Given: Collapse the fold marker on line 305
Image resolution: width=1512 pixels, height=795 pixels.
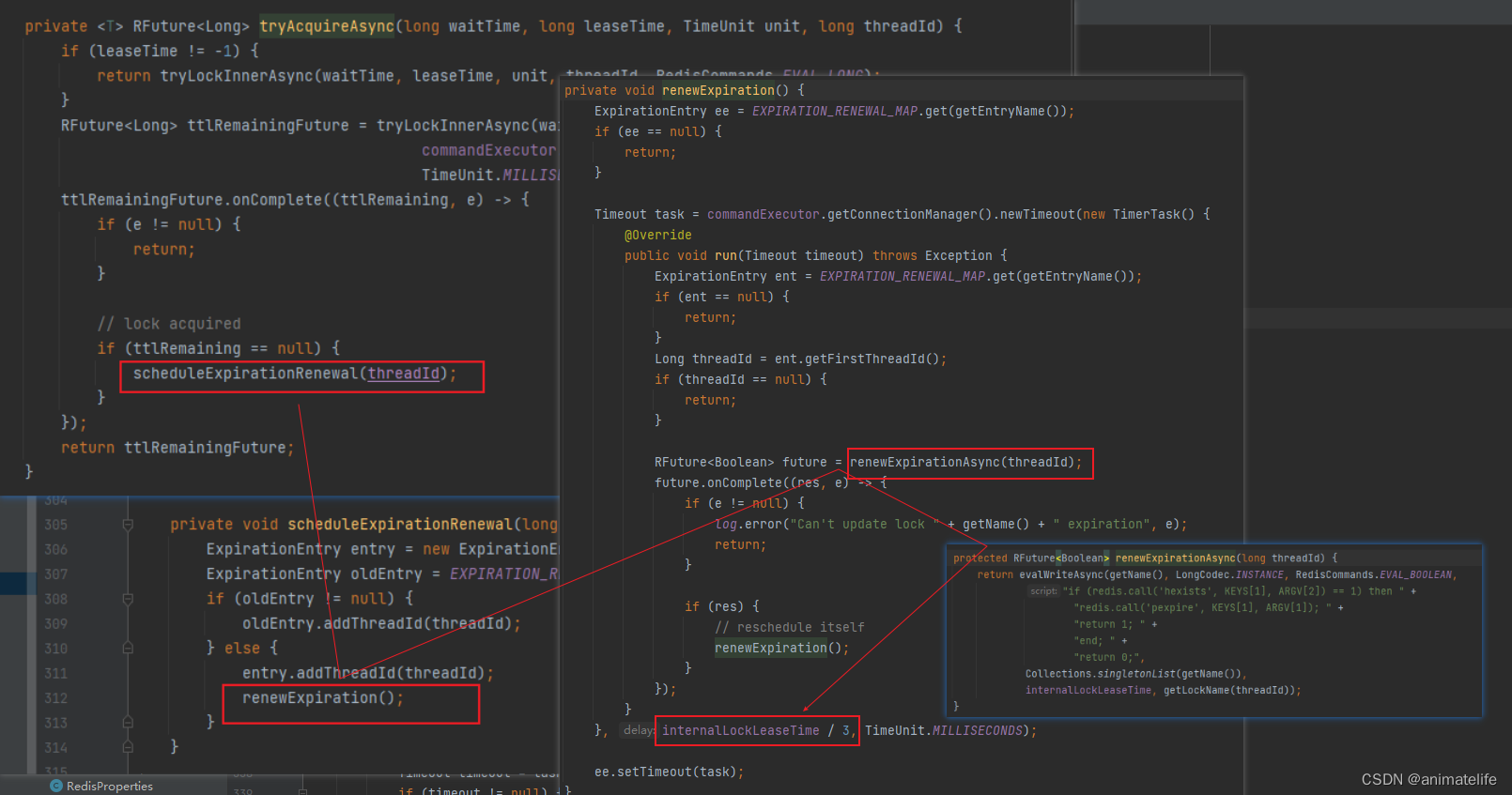Looking at the screenshot, I should coord(128,525).
